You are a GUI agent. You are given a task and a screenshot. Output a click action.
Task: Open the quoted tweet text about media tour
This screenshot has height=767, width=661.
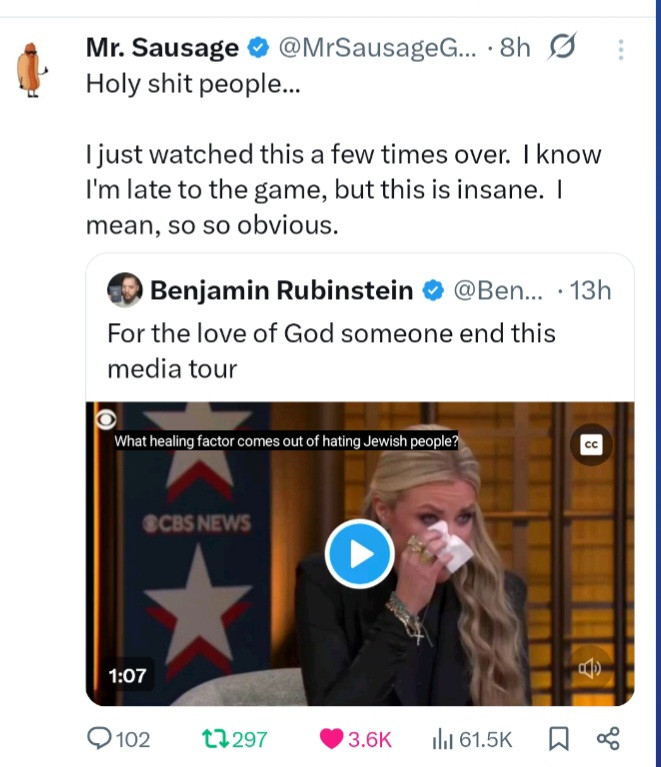(x=330, y=350)
